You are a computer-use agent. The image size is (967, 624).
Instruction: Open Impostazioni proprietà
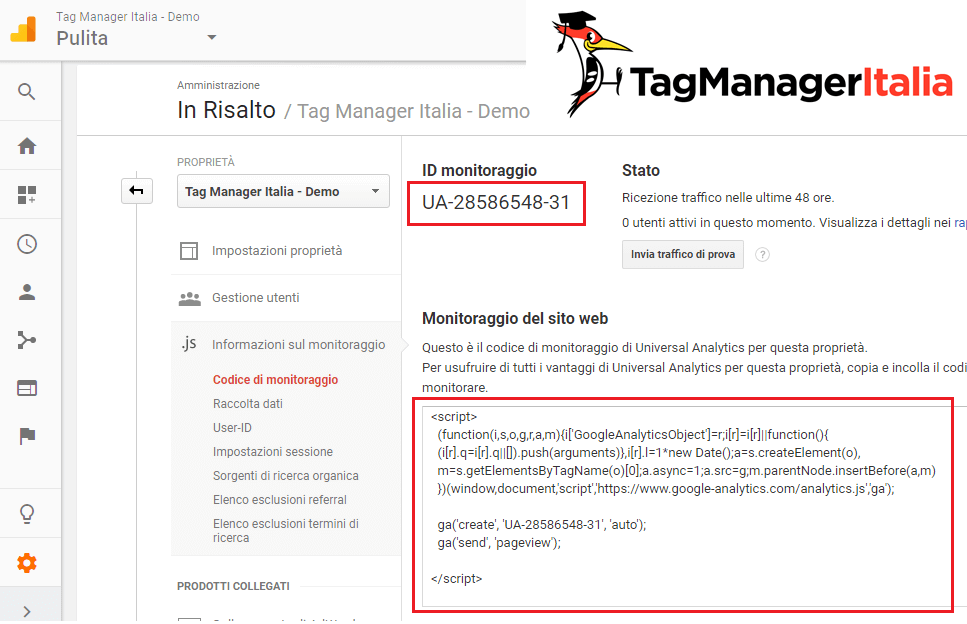[x=277, y=251]
